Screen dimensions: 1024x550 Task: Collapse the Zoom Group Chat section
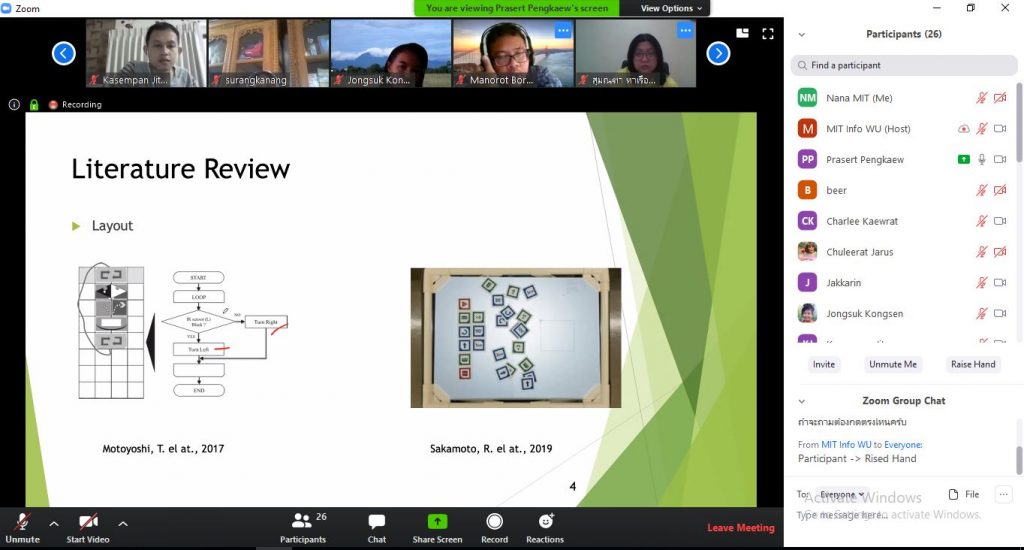pyautogui.click(x=801, y=401)
